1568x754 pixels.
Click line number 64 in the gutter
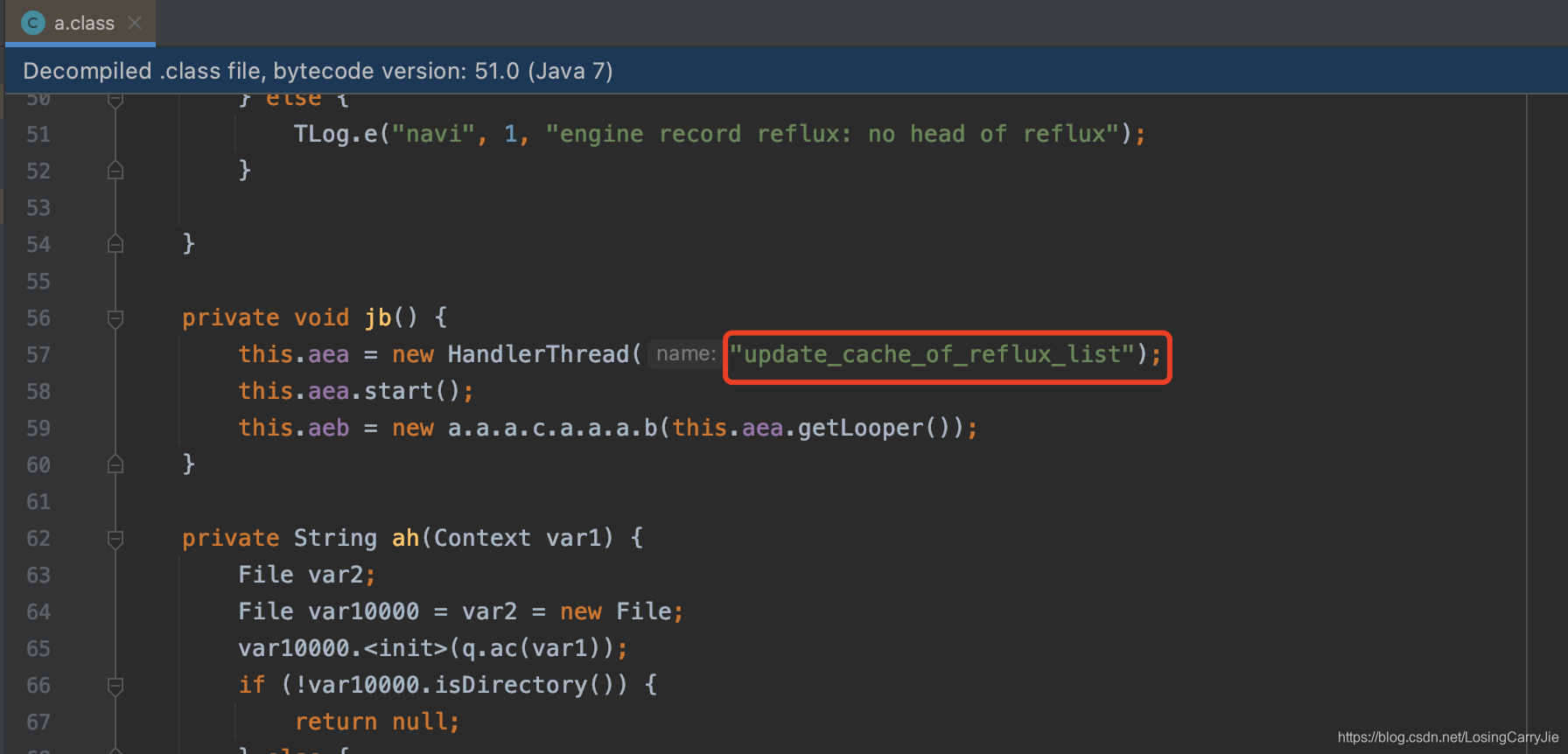[x=38, y=611]
